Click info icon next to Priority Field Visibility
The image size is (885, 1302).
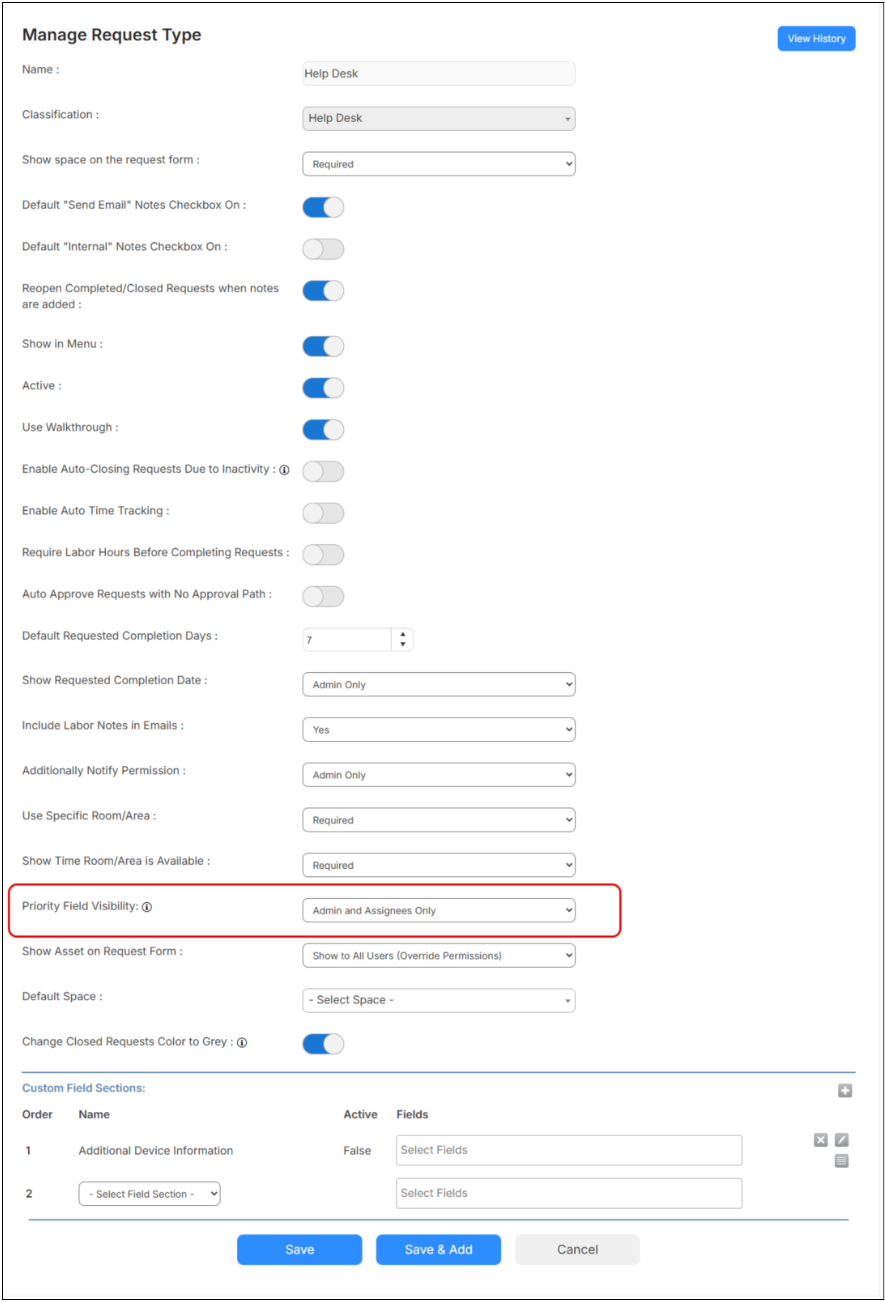tap(147, 907)
